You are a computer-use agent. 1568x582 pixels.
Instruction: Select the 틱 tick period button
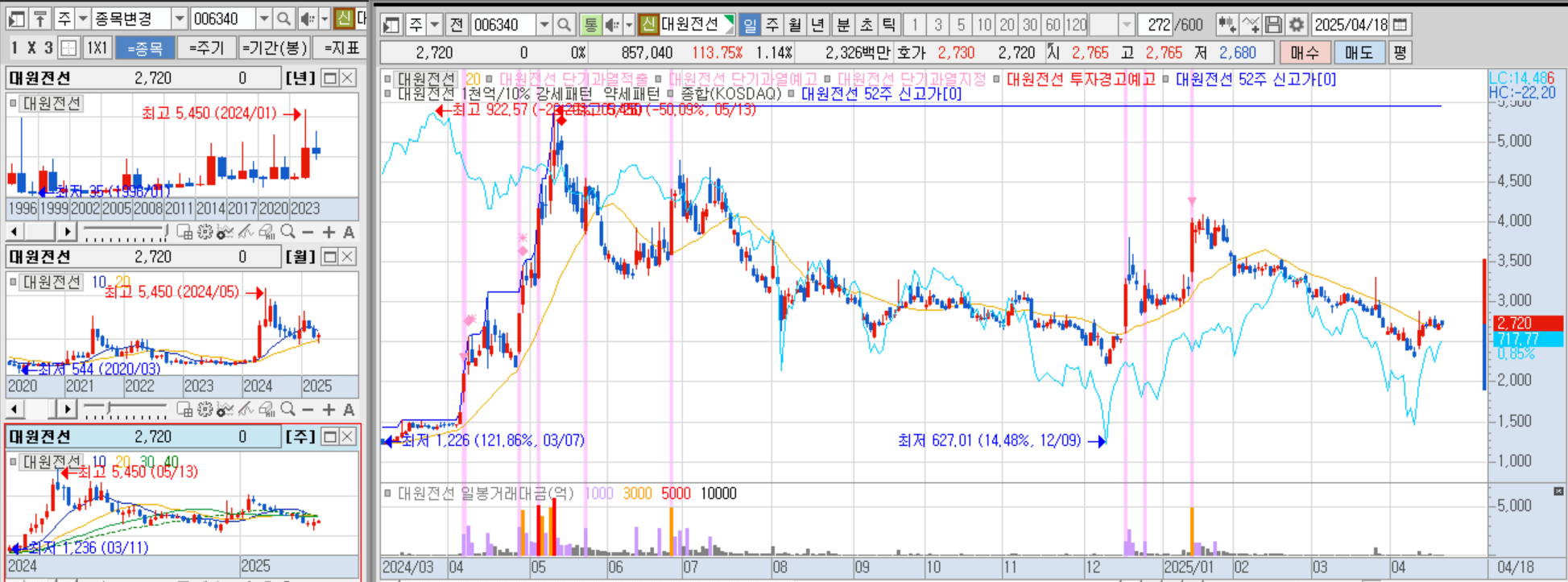click(888, 25)
